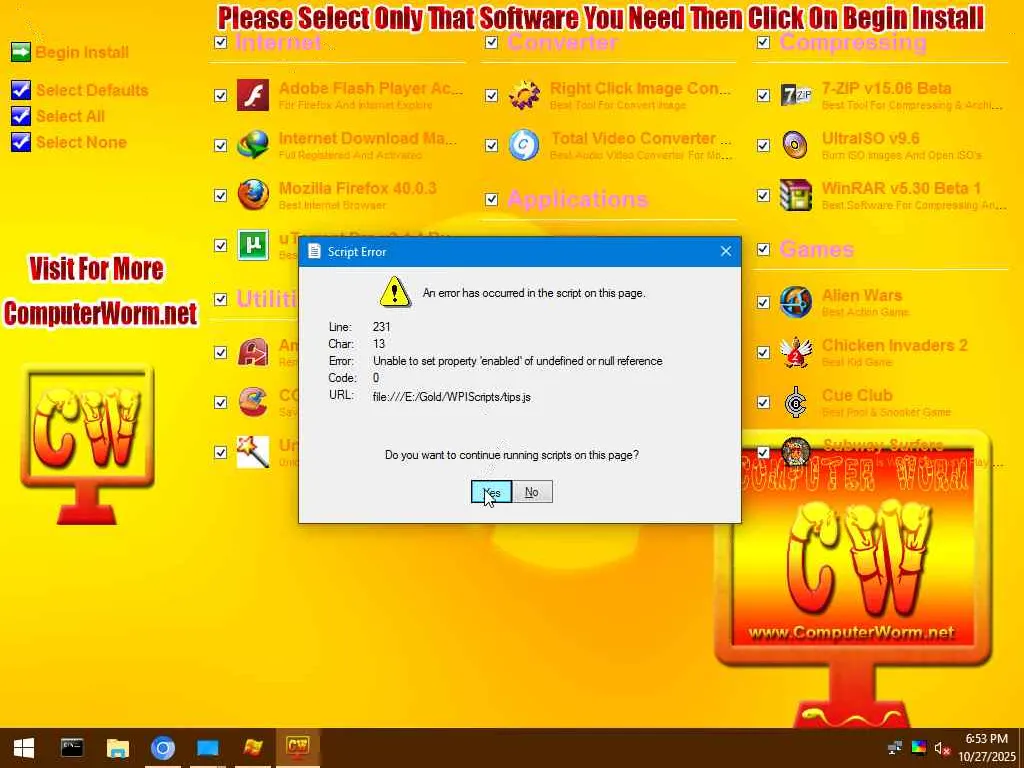Click the magic wand utility icon
Viewport: 1024px width, 768px height.
(x=253, y=453)
